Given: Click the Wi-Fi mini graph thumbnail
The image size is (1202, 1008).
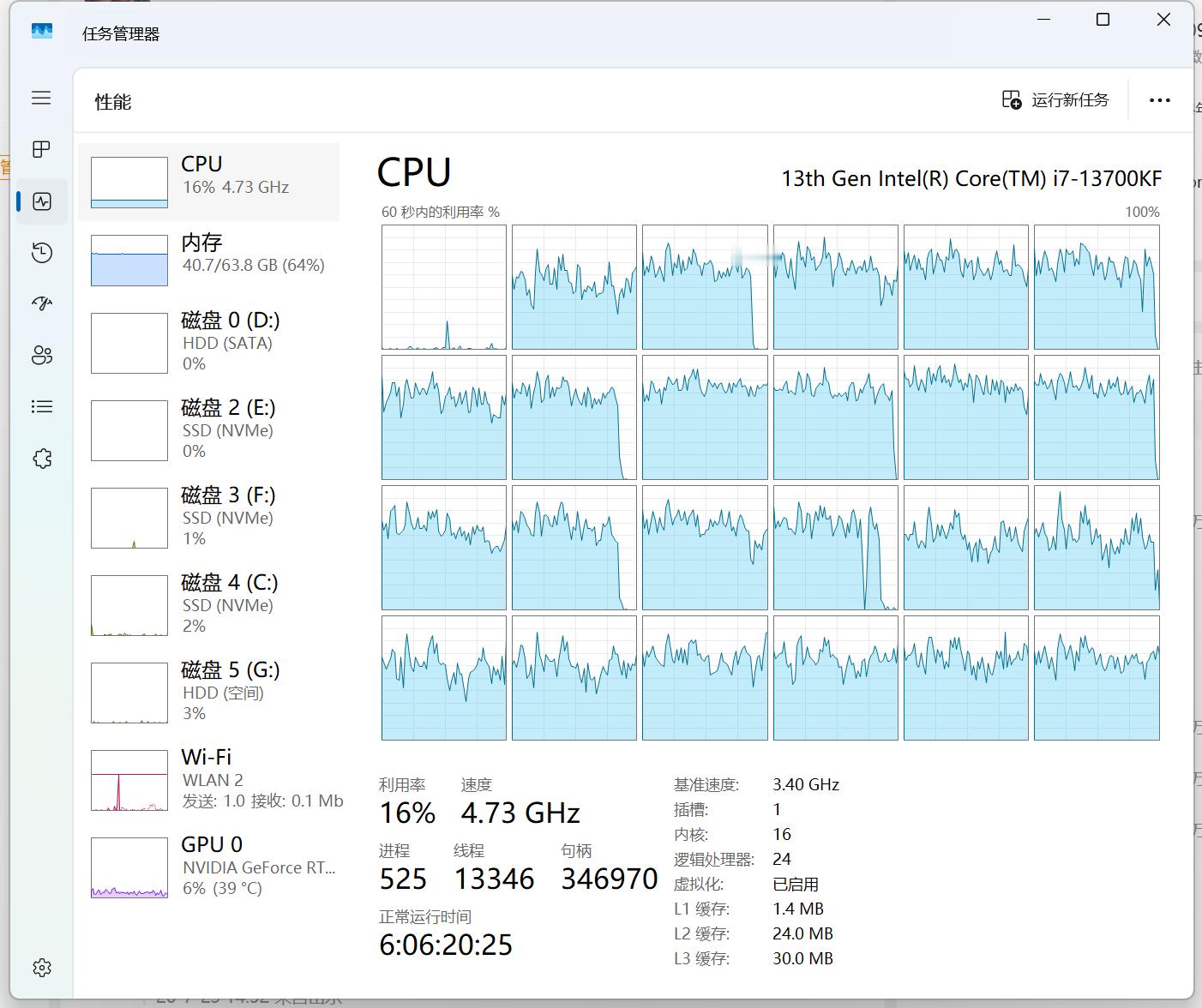Looking at the screenshot, I should pyautogui.click(x=129, y=781).
